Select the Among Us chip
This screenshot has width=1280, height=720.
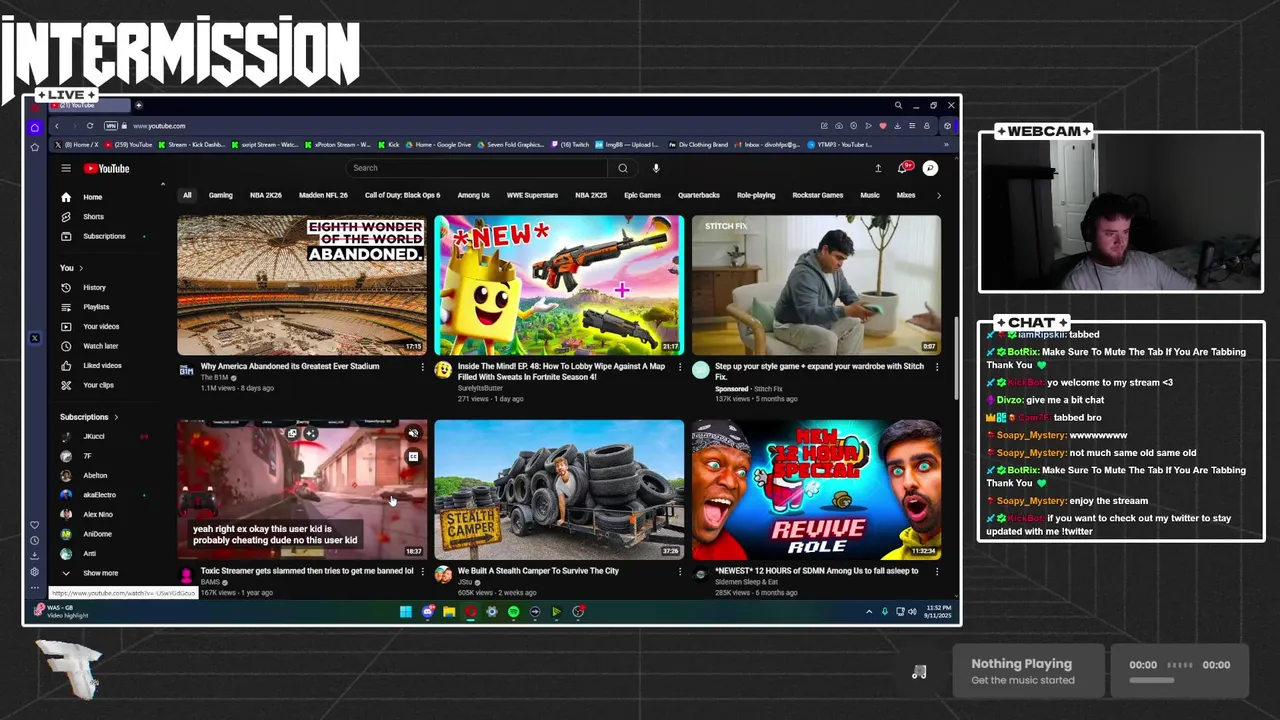[x=473, y=195]
